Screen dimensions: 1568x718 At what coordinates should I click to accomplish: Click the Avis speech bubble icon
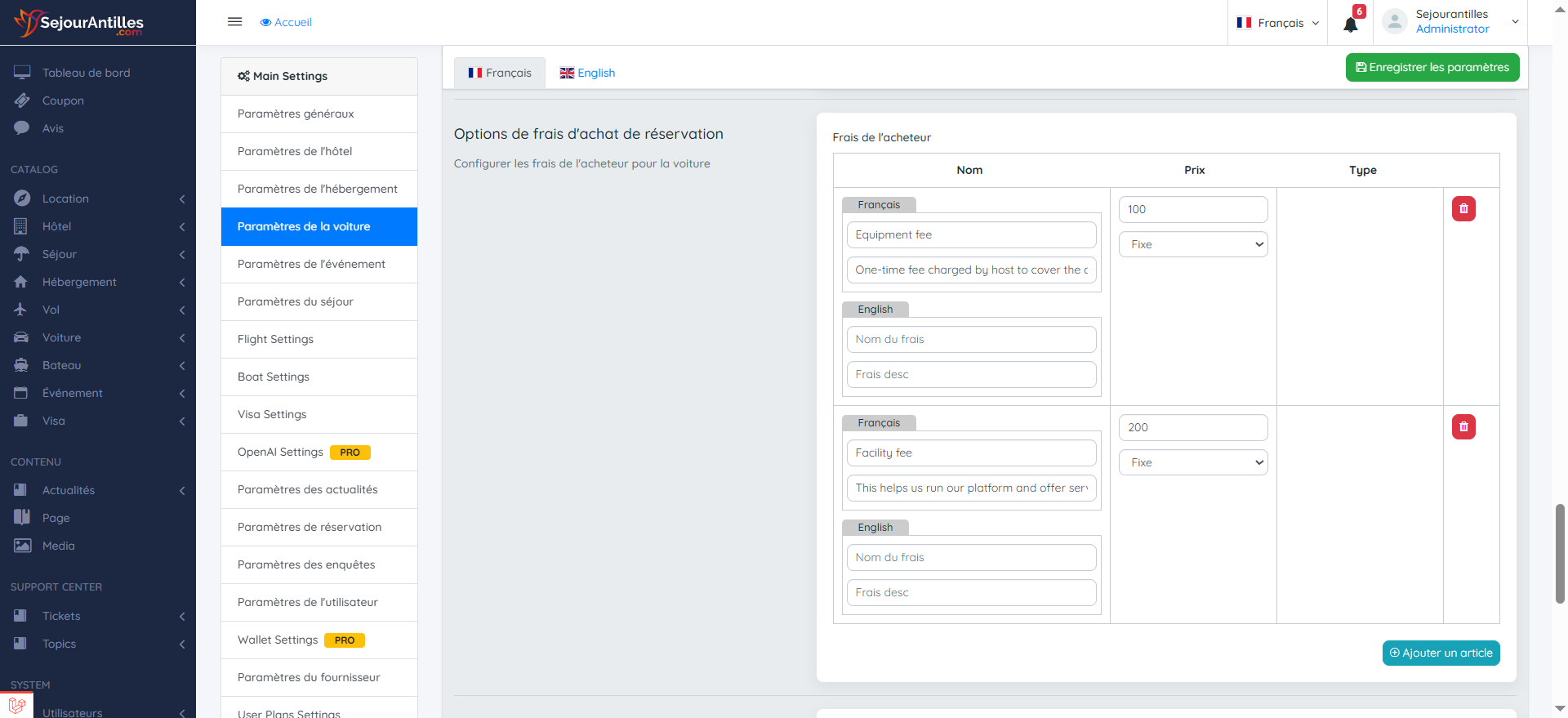22,128
